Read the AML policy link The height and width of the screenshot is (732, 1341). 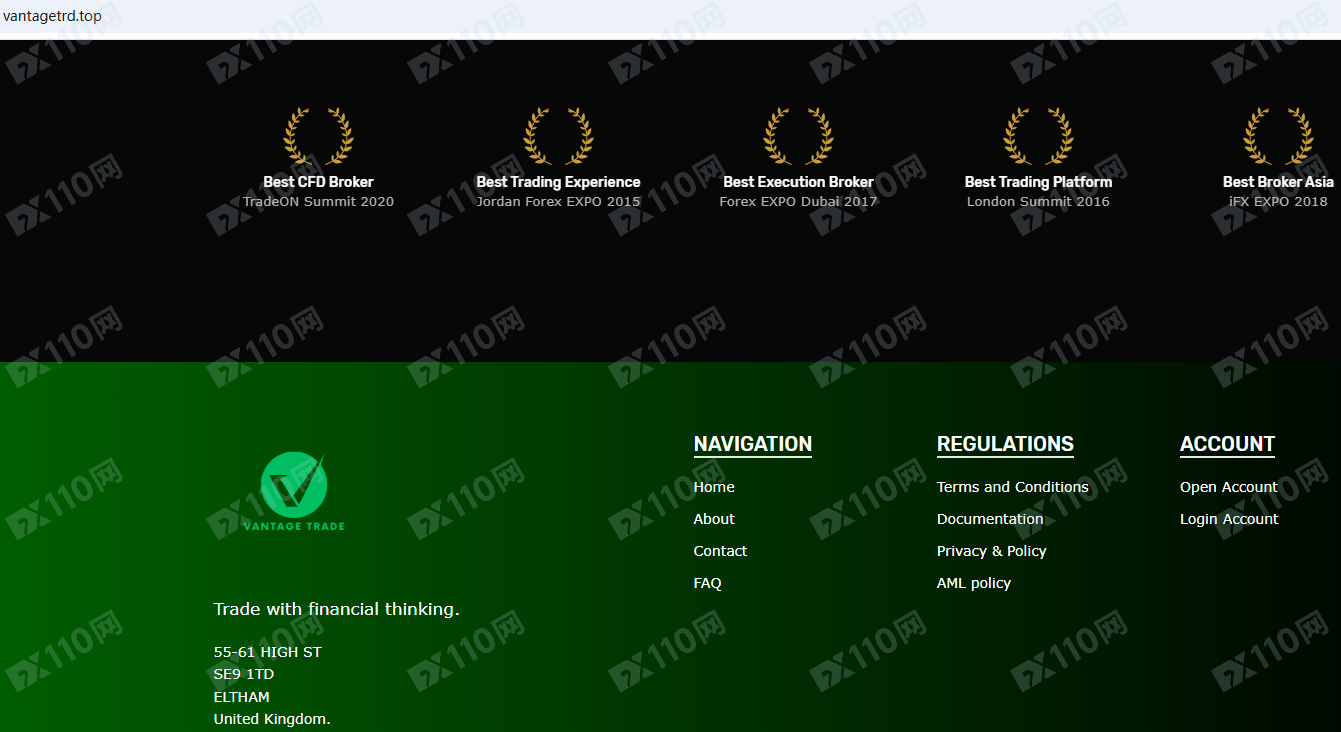pyautogui.click(x=973, y=583)
